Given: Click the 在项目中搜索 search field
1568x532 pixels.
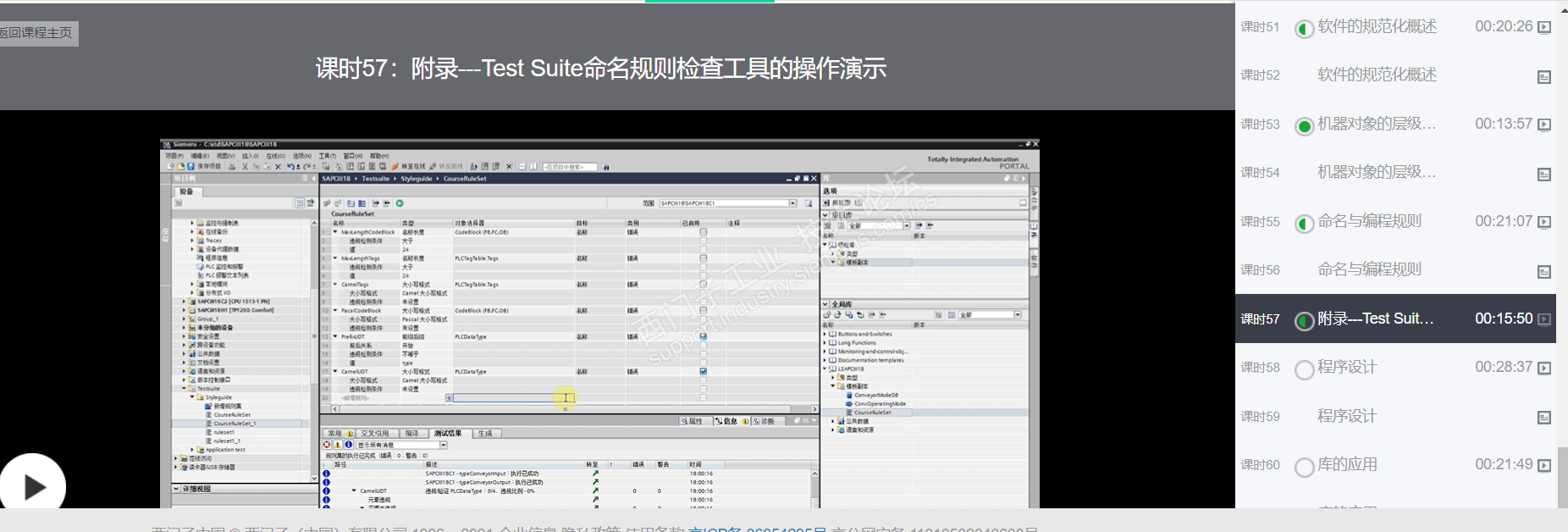Looking at the screenshot, I should [x=570, y=167].
